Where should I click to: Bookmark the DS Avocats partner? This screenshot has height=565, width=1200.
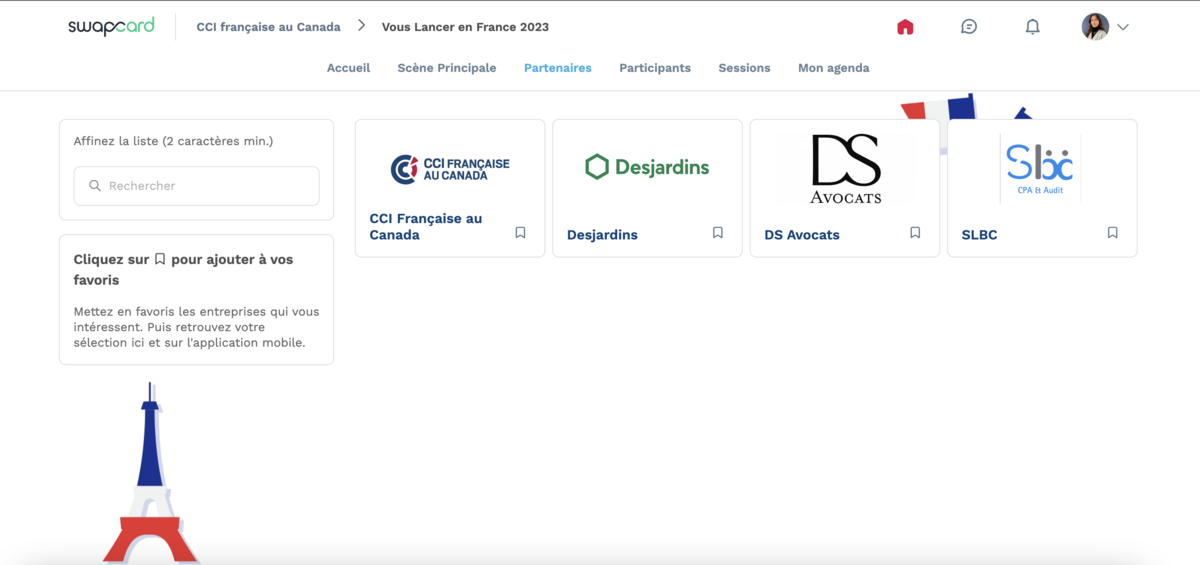[x=915, y=233]
